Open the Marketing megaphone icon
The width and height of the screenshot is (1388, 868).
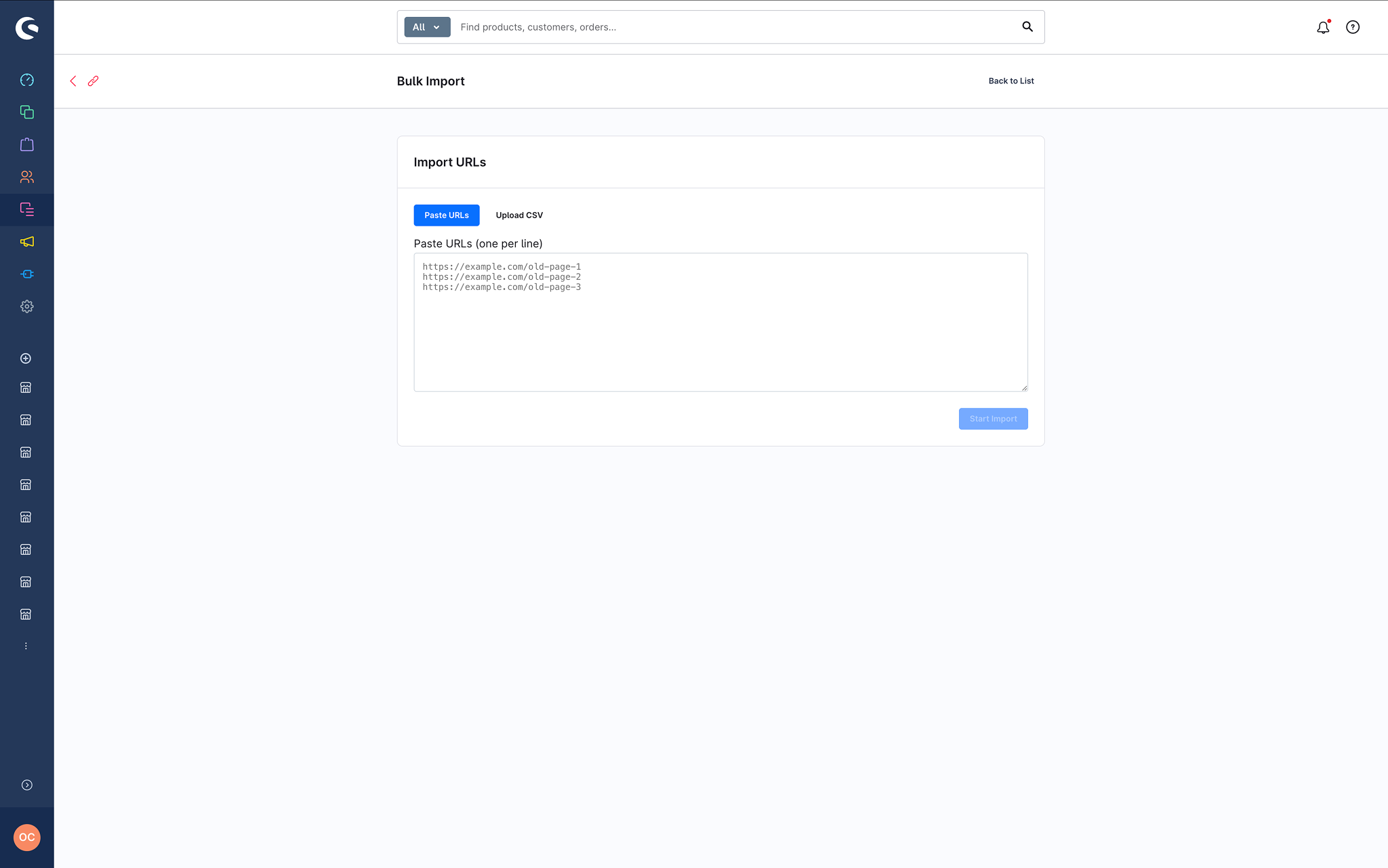(27, 242)
